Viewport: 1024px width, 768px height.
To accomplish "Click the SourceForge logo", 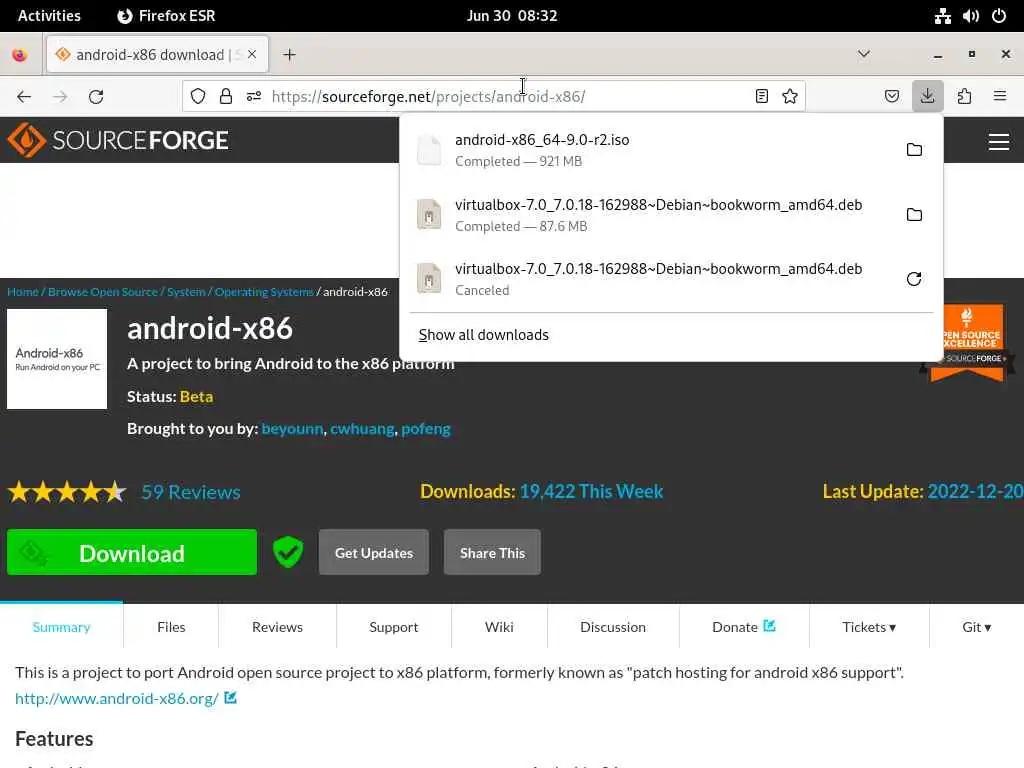I will pyautogui.click(x=118, y=140).
